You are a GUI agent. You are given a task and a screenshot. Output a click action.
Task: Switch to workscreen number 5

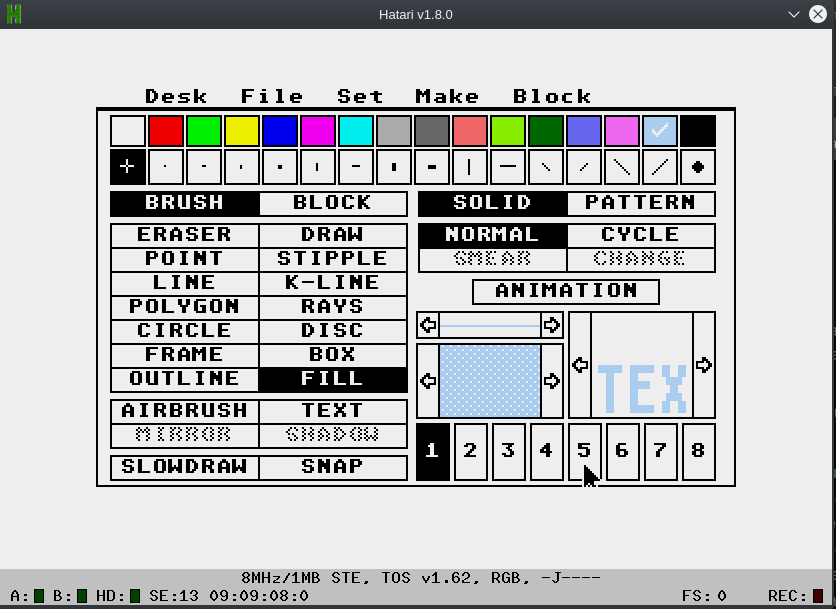point(584,451)
